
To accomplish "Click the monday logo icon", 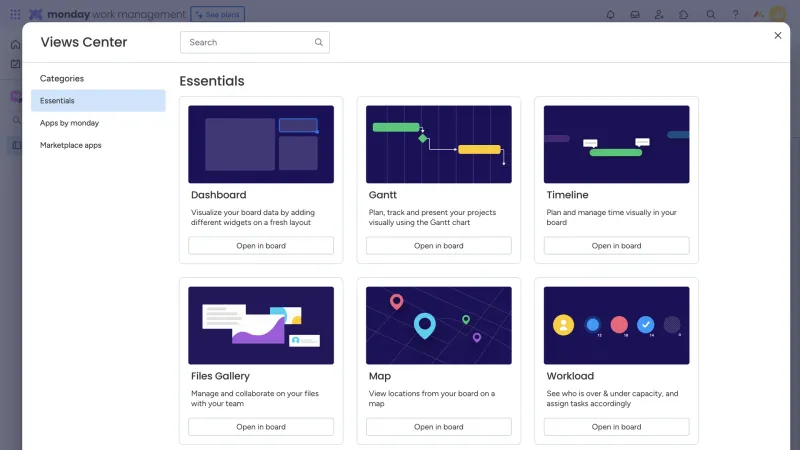I will click(36, 14).
